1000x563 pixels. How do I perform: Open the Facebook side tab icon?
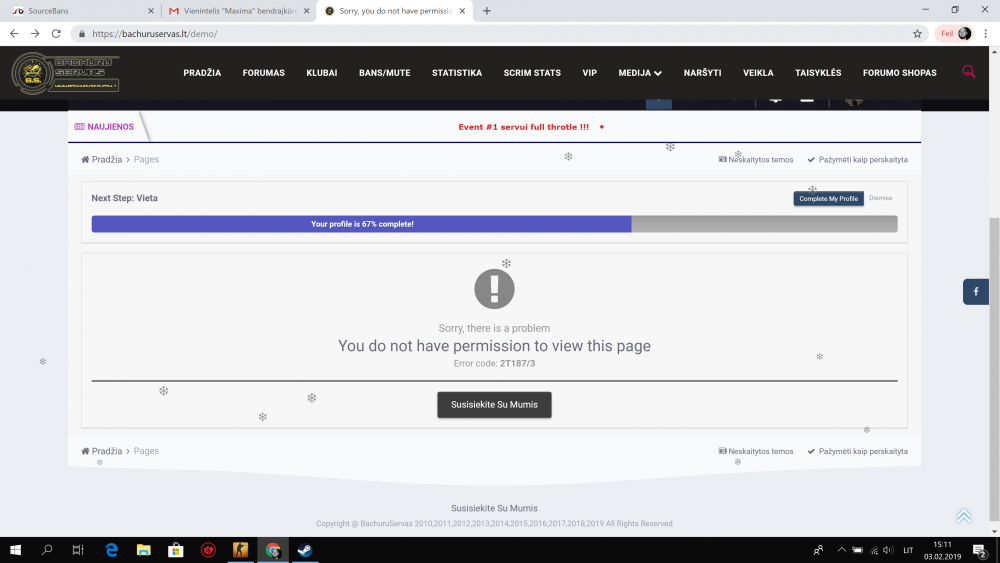pyautogui.click(x=976, y=291)
